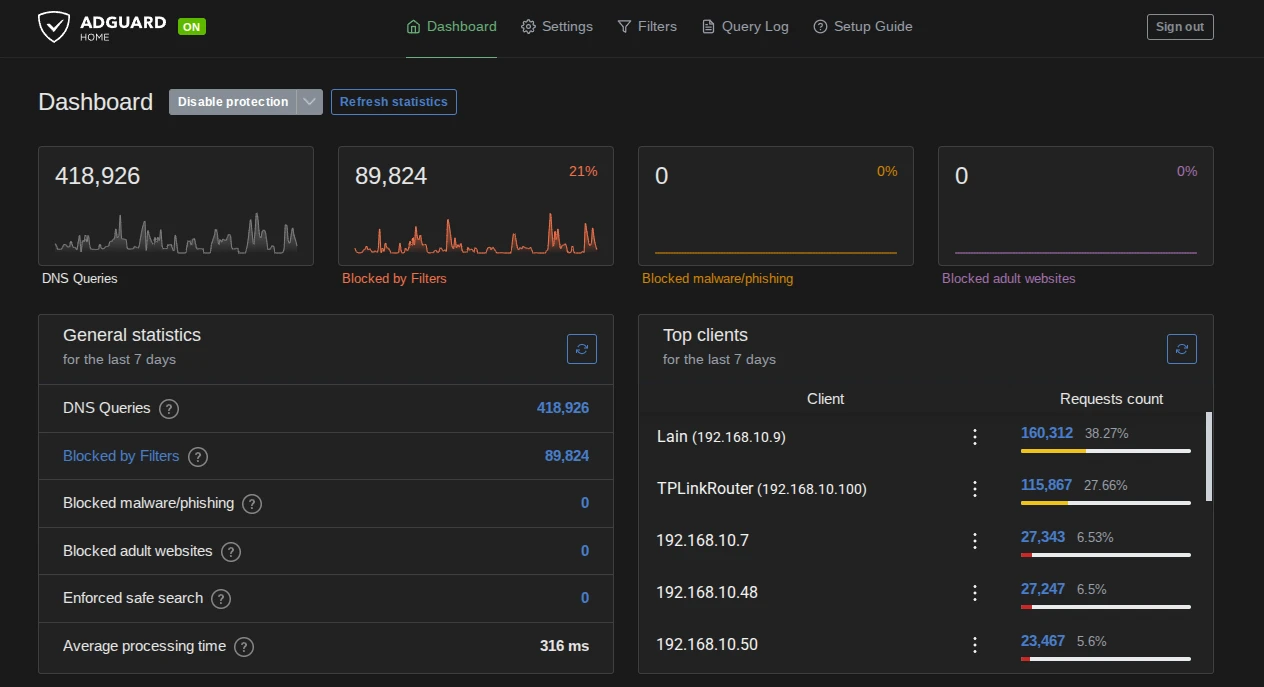Open options menu for TPLinkRouter client

(x=975, y=489)
